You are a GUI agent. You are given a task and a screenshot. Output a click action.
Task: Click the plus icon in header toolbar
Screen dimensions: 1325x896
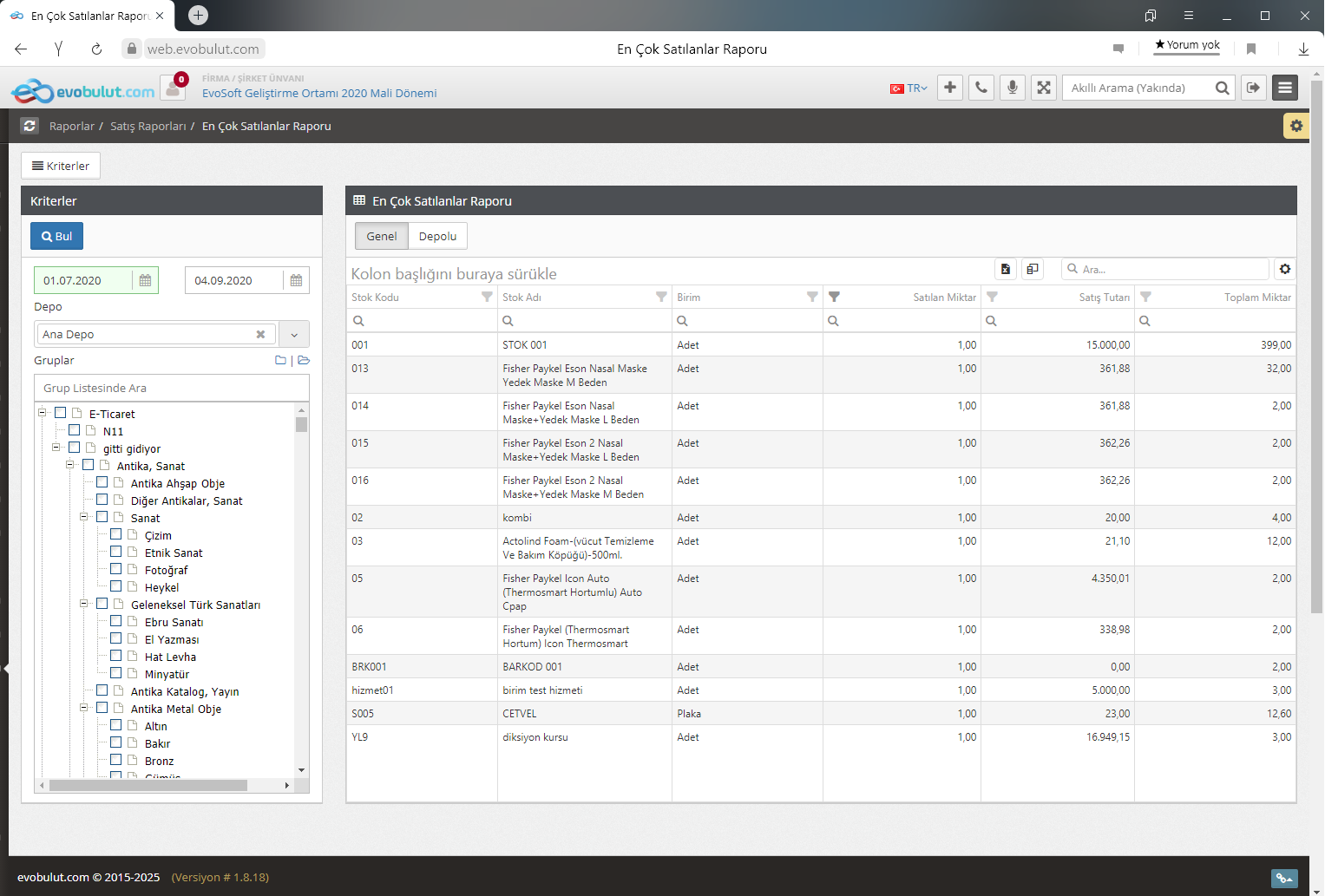(950, 88)
